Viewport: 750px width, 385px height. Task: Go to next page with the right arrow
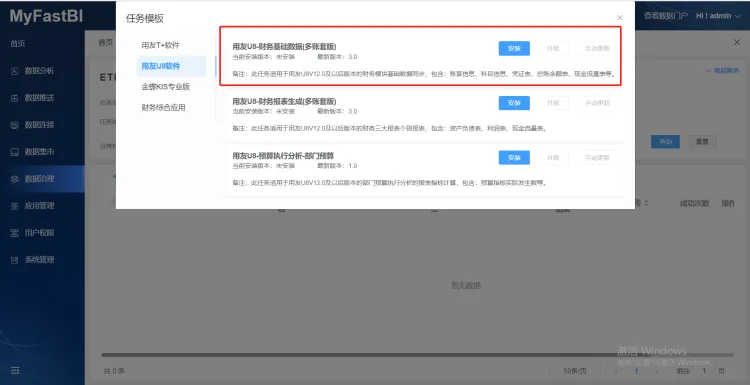(656, 371)
